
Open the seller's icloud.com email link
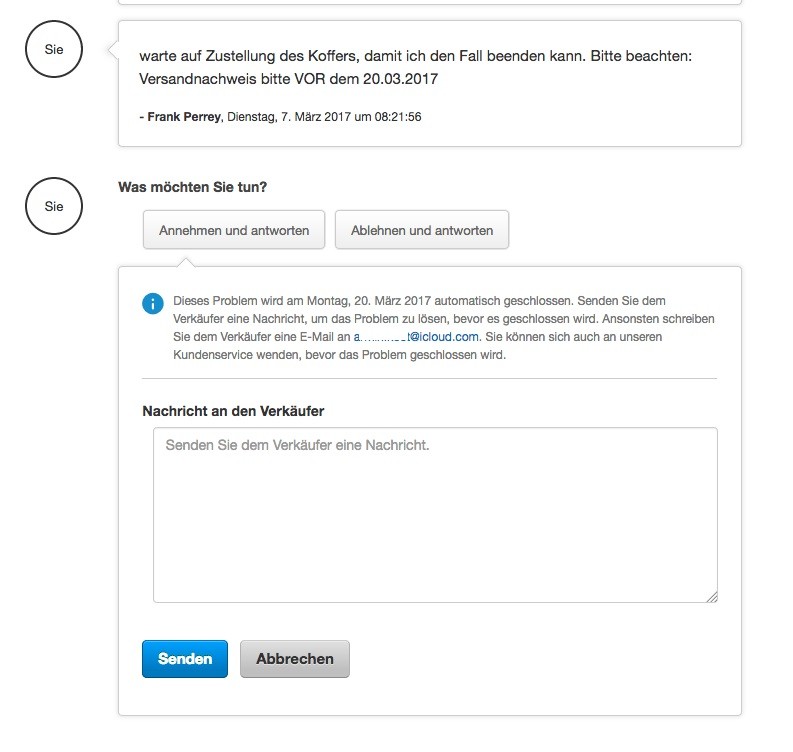(x=416, y=337)
